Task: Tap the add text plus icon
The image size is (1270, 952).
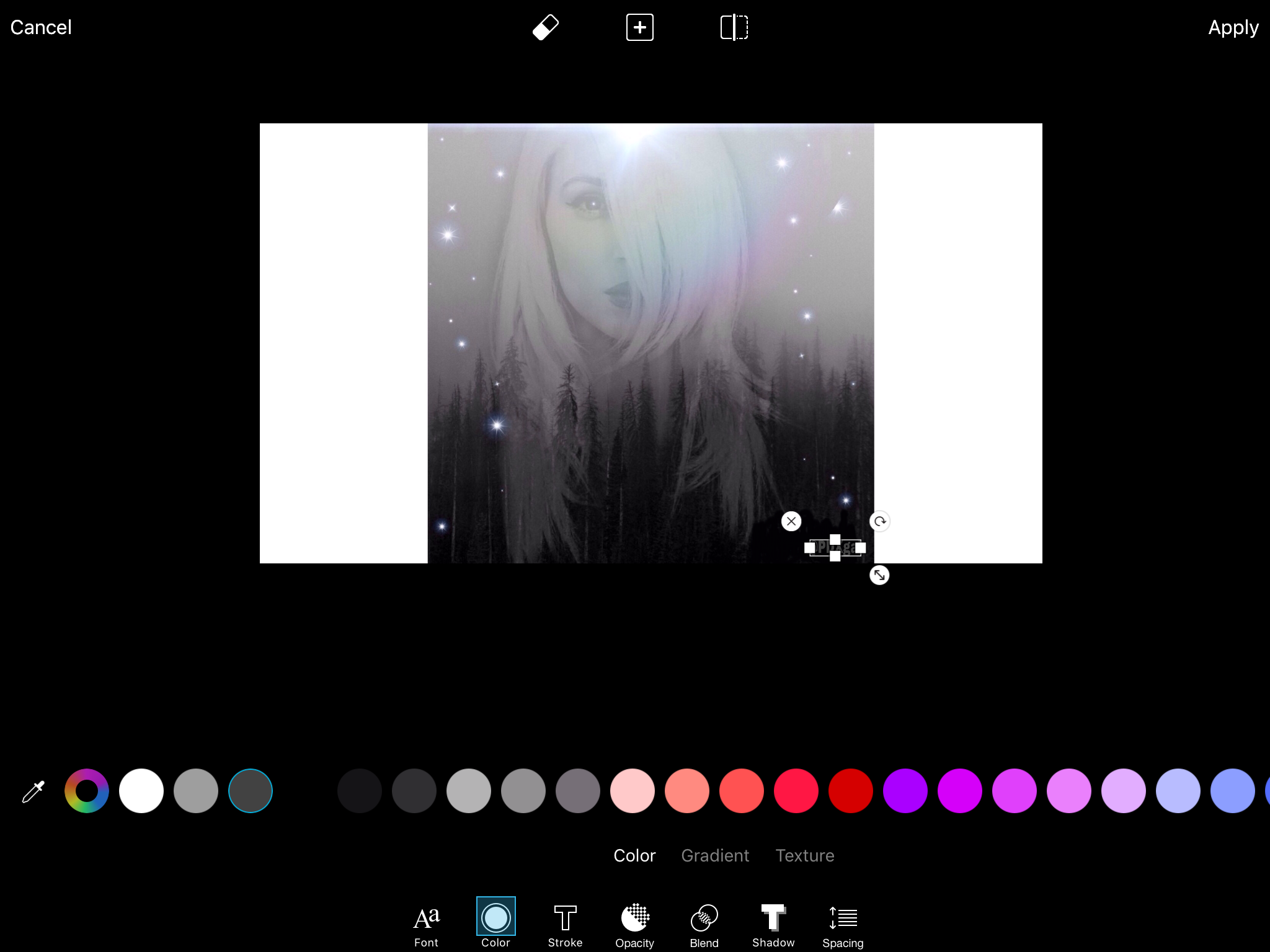Action: coord(640,27)
